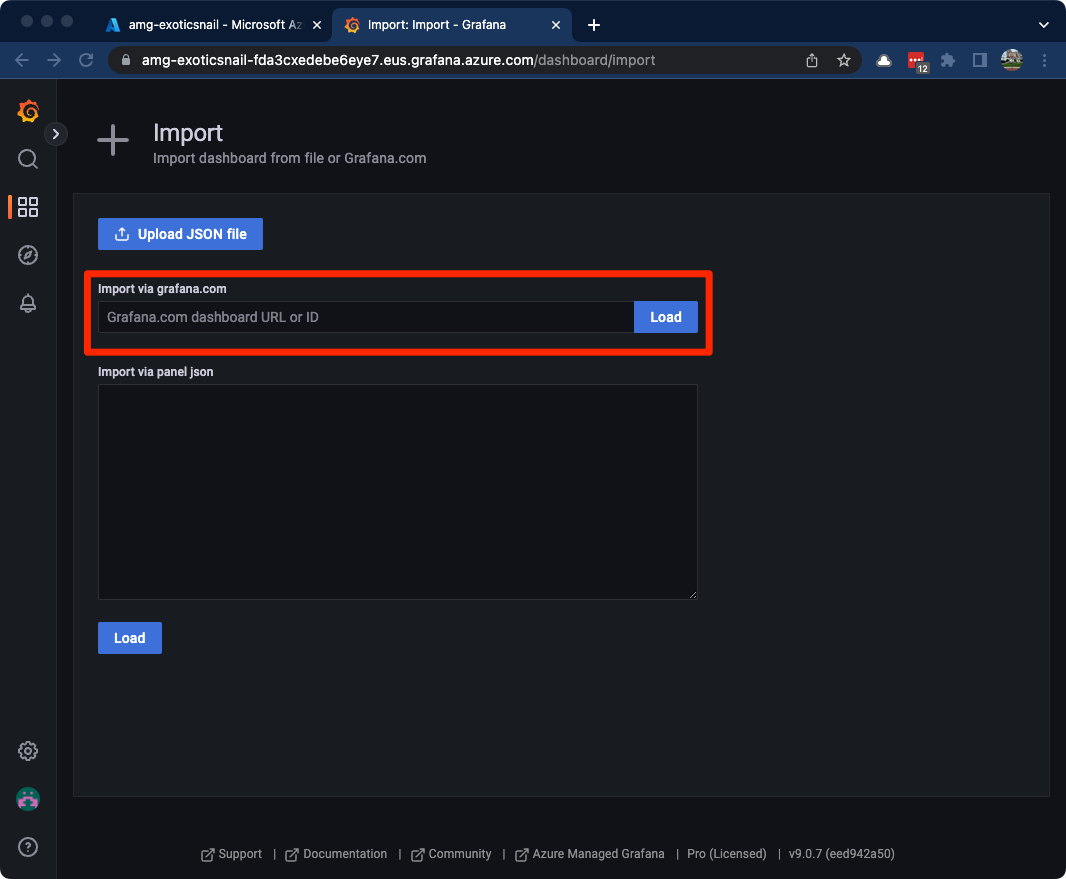
Task: Open the Explore compass icon
Action: [x=28, y=255]
